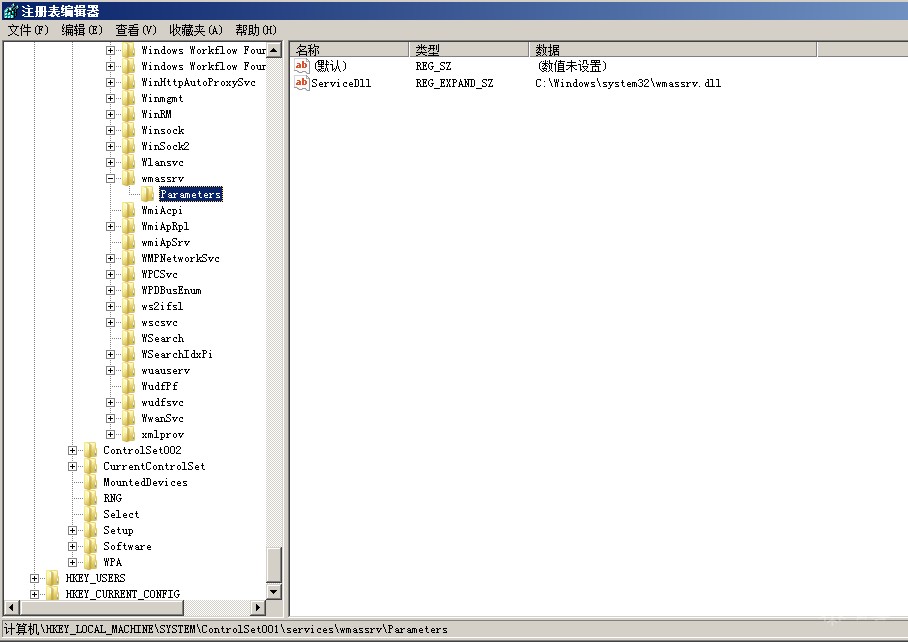The height and width of the screenshot is (642, 908).
Task: Expand the CurrentControlSet tree node
Action: tap(72, 466)
